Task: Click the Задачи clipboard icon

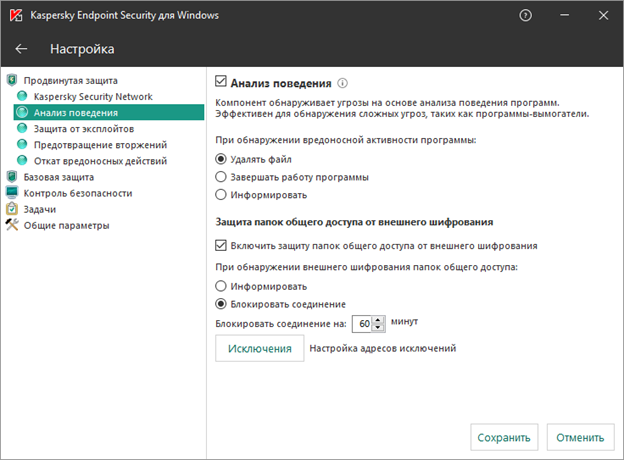Action: tap(12, 209)
